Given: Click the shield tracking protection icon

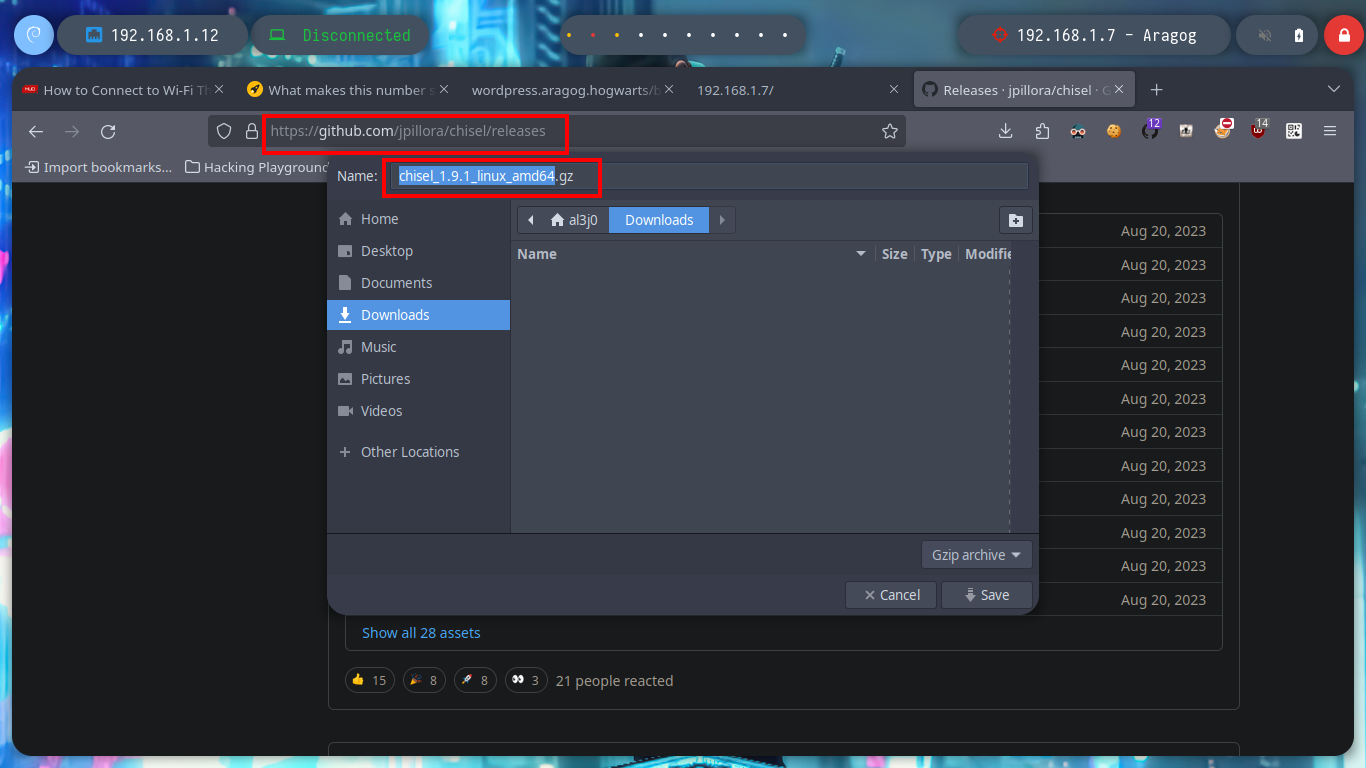Looking at the screenshot, I should tap(224, 131).
